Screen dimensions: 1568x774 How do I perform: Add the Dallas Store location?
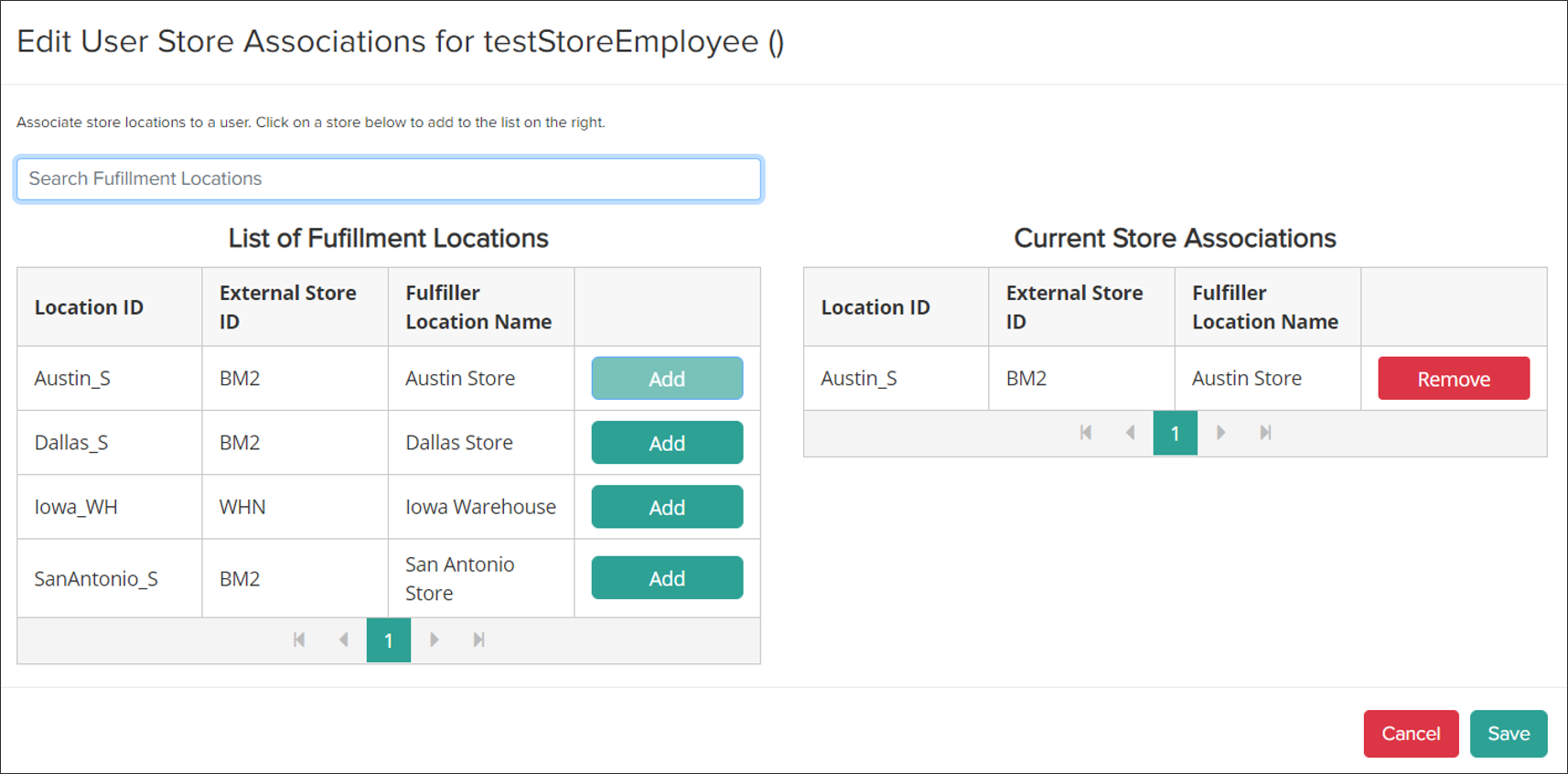click(x=667, y=443)
